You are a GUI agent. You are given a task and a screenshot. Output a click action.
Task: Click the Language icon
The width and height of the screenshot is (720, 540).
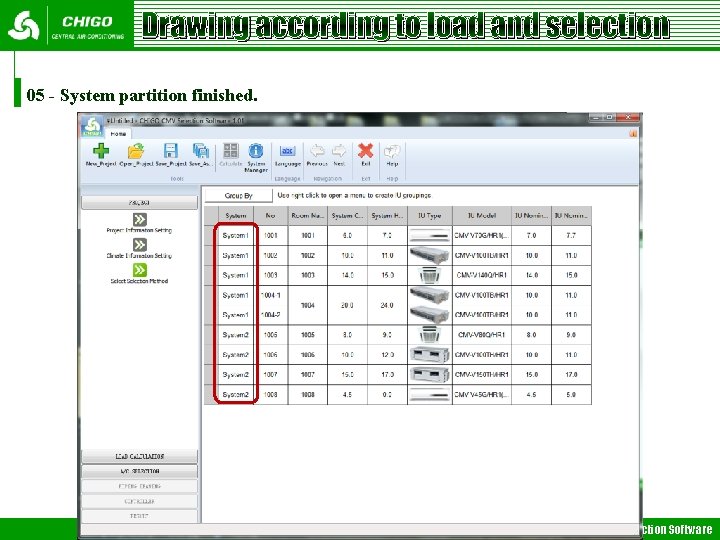click(x=287, y=151)
